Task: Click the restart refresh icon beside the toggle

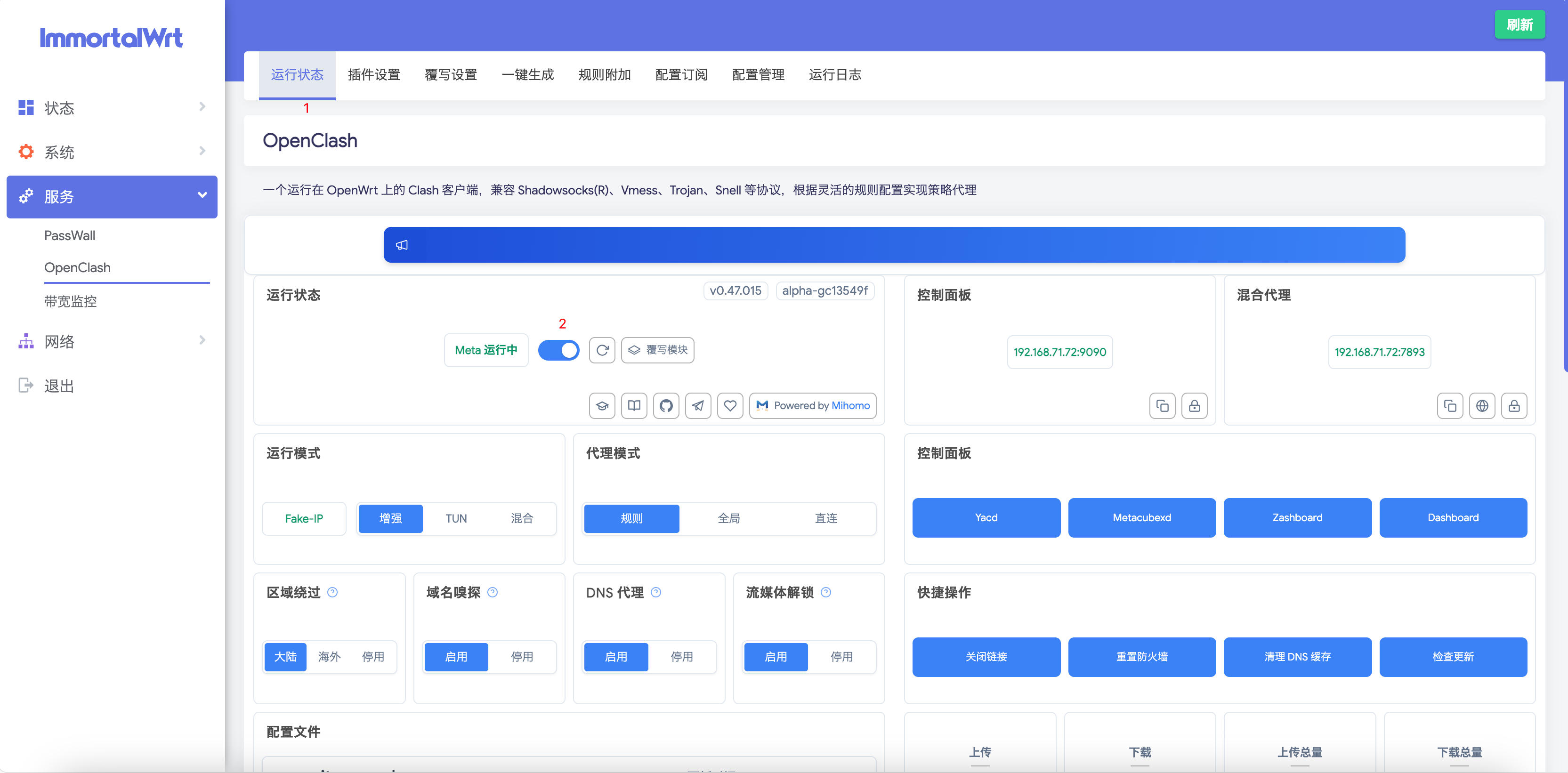Action: coord(602,350)
